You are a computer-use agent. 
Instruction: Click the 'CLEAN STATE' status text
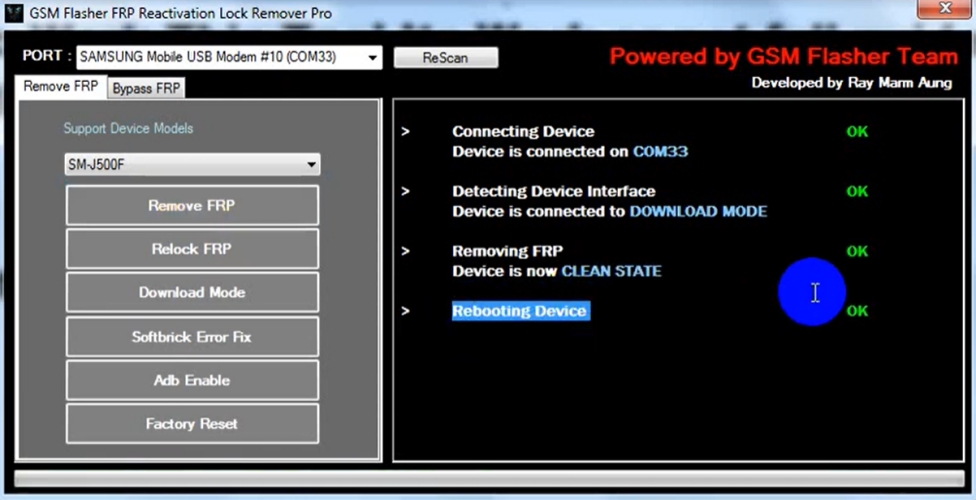tap(611, 271)
